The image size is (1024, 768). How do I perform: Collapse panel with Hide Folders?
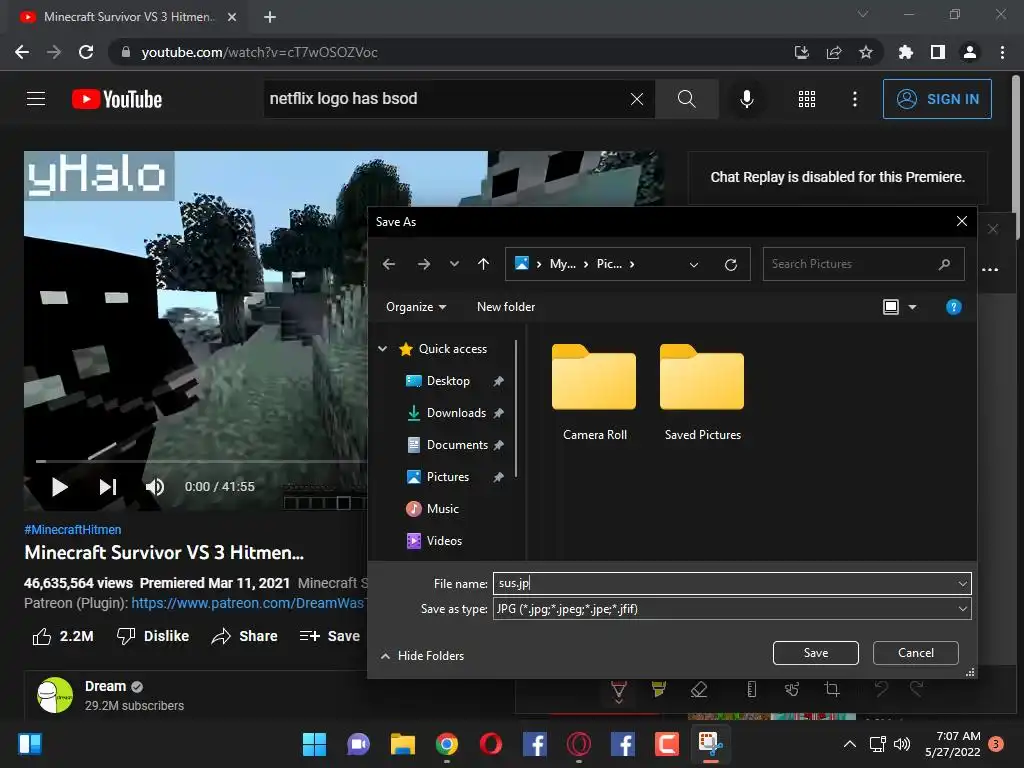point(423,656)
